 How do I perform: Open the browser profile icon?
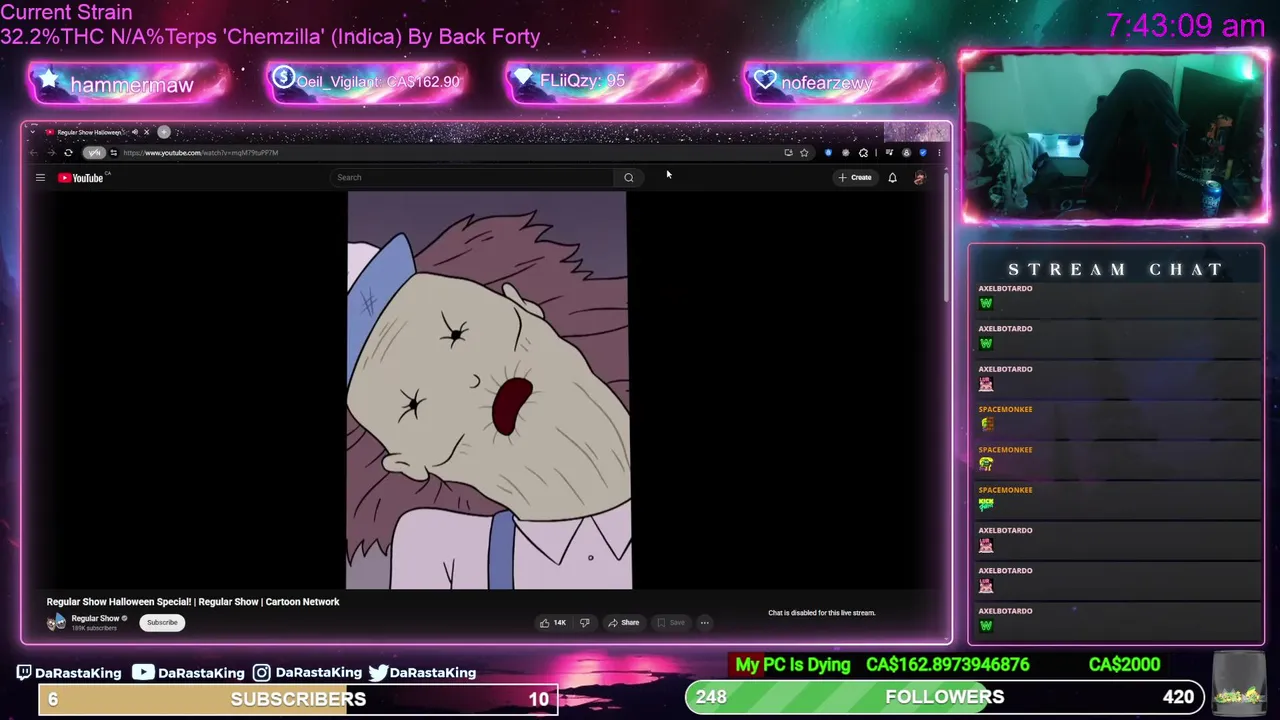[906, 152]
